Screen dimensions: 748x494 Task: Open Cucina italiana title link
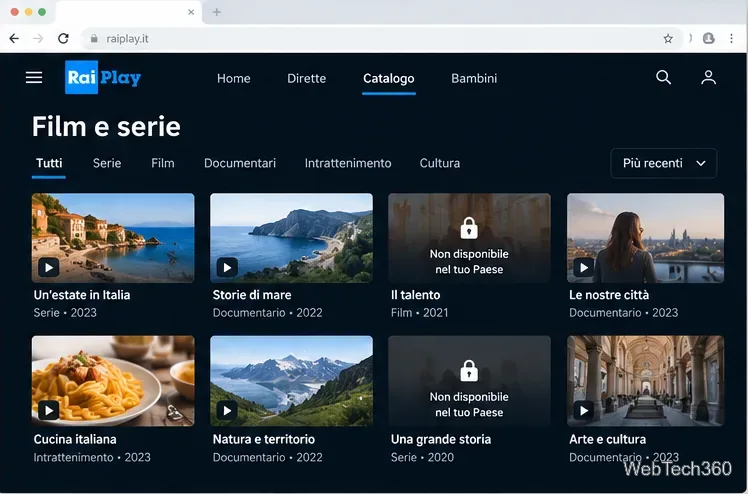pos(75,439)
